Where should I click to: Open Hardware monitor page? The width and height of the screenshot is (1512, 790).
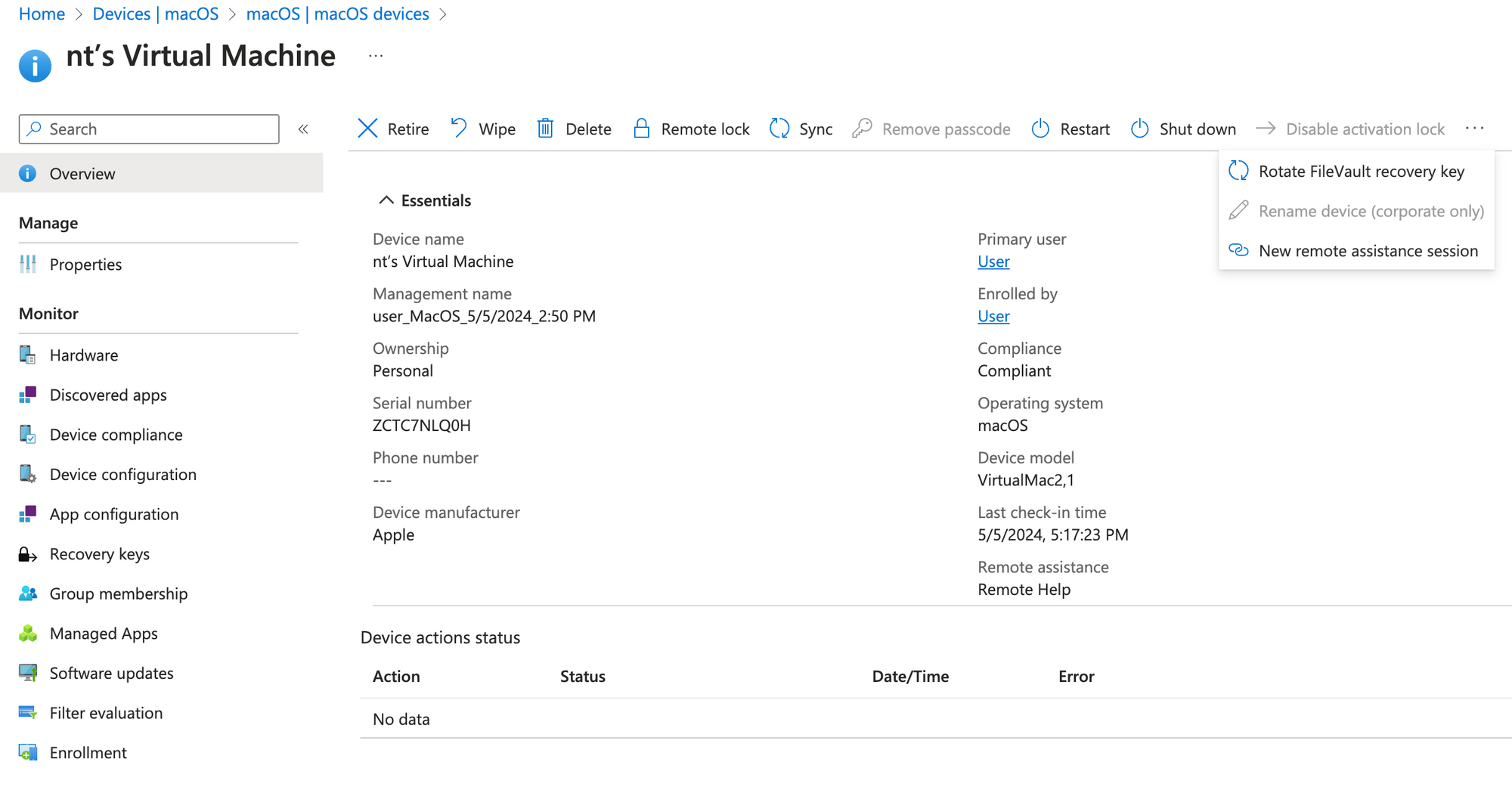pos(83,355)
